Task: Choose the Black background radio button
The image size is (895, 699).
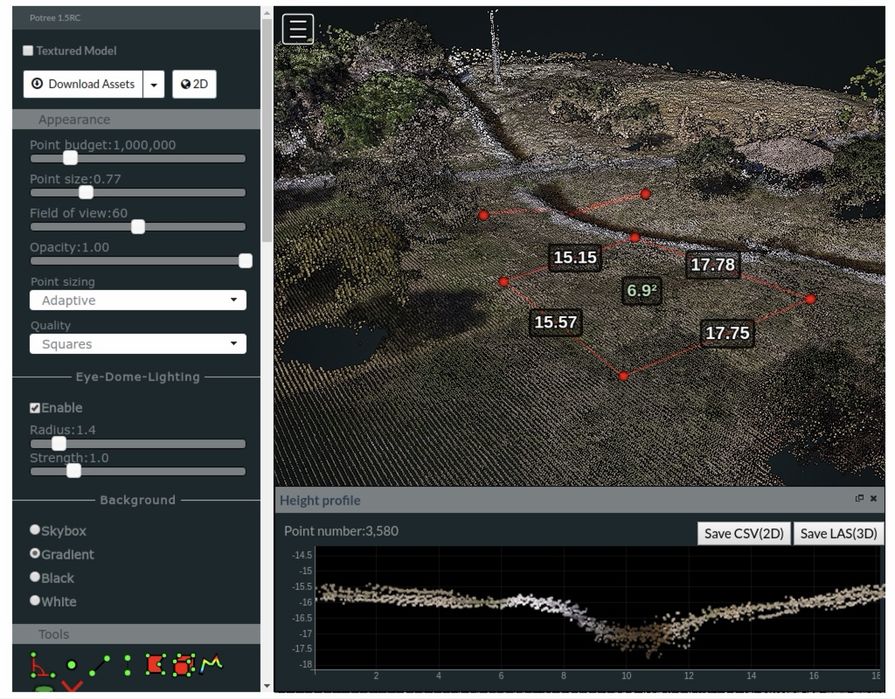Action: pyautogui.click(x=35, y=577)
